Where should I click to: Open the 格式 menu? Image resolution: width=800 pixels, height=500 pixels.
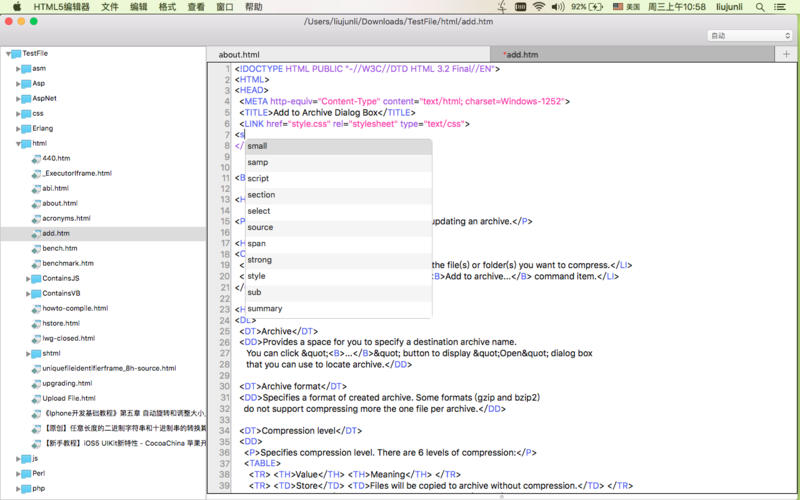tap(167, 7)
